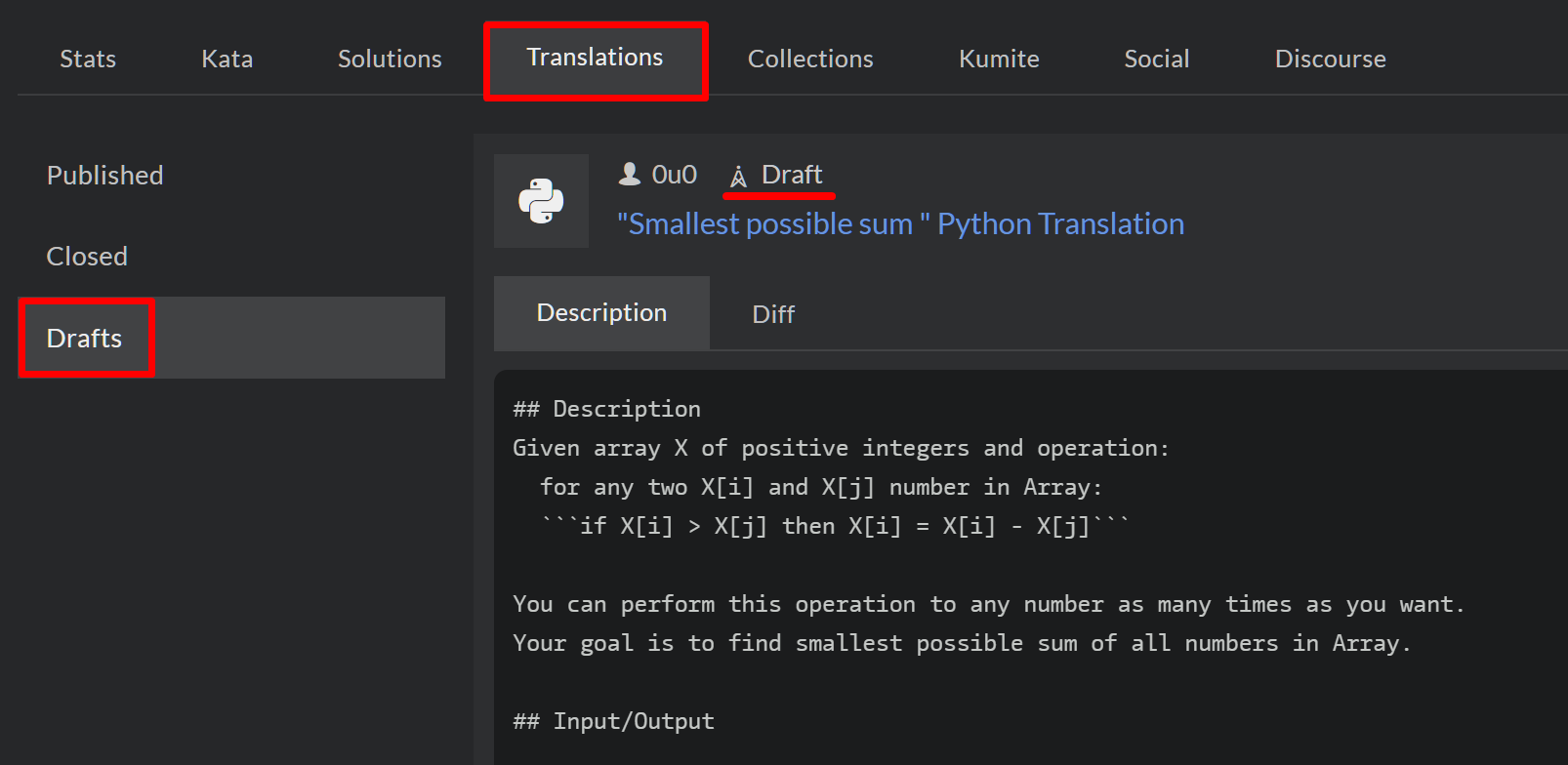This screenshot has width=1568, height=765.
Task: Click the Python language logo icon
Action: click(541, 201)
